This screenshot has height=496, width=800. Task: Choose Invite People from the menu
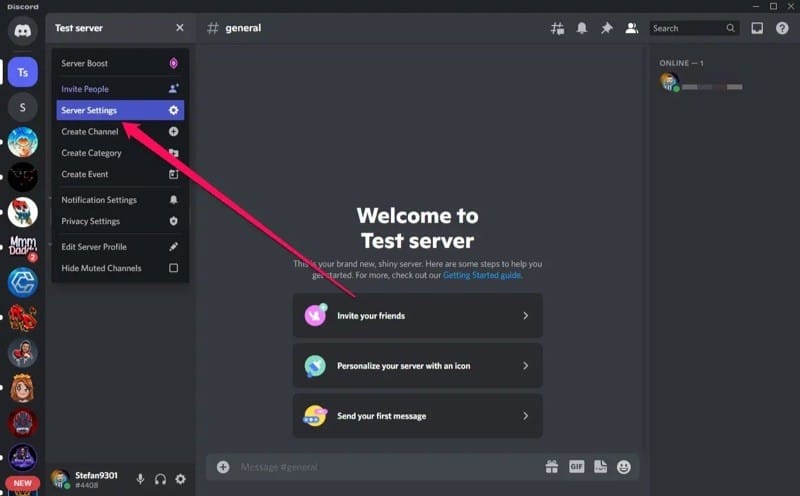[x=120, y=89]
